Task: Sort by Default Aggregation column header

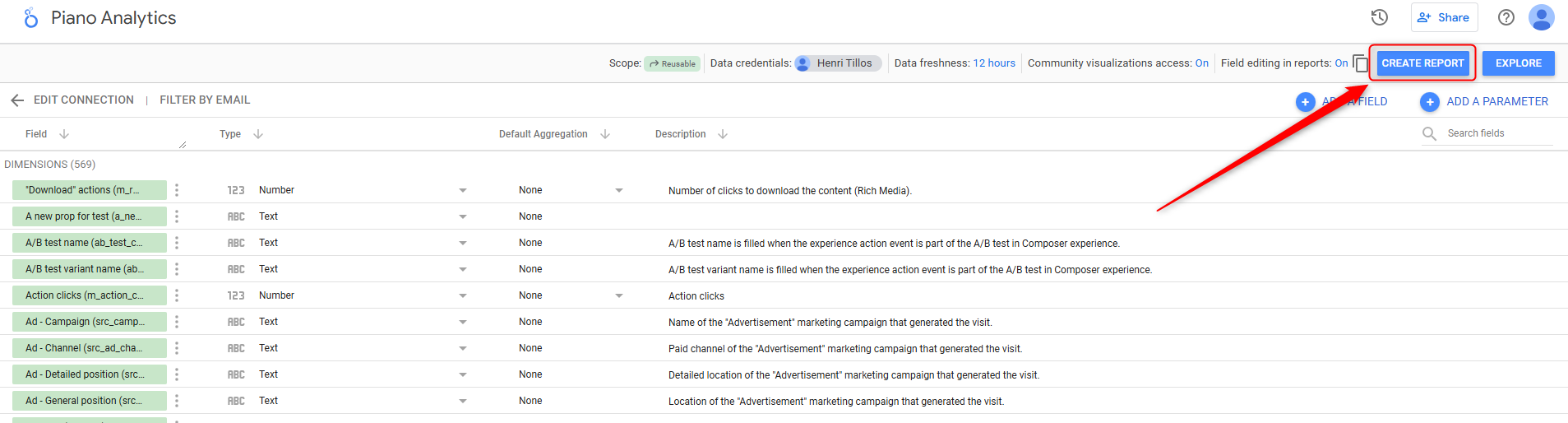Action: 543,134
